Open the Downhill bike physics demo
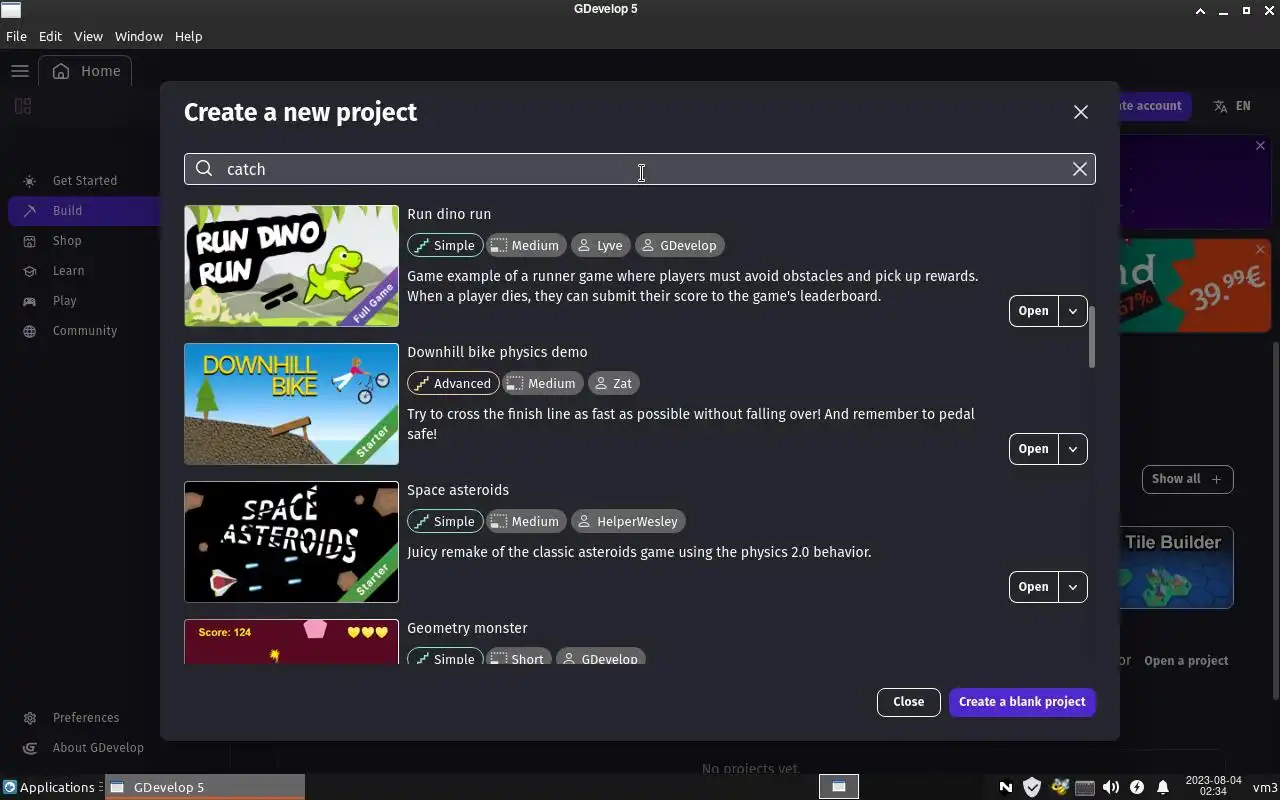1280x800 pixels. point(1033,449)
